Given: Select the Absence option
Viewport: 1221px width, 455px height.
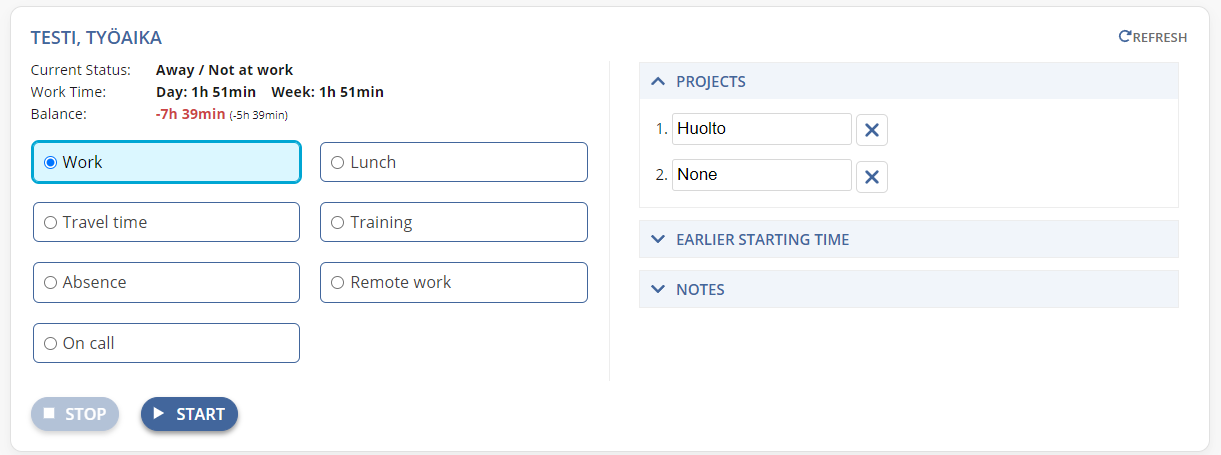Looking at the screenshot, I should (166, 282).
